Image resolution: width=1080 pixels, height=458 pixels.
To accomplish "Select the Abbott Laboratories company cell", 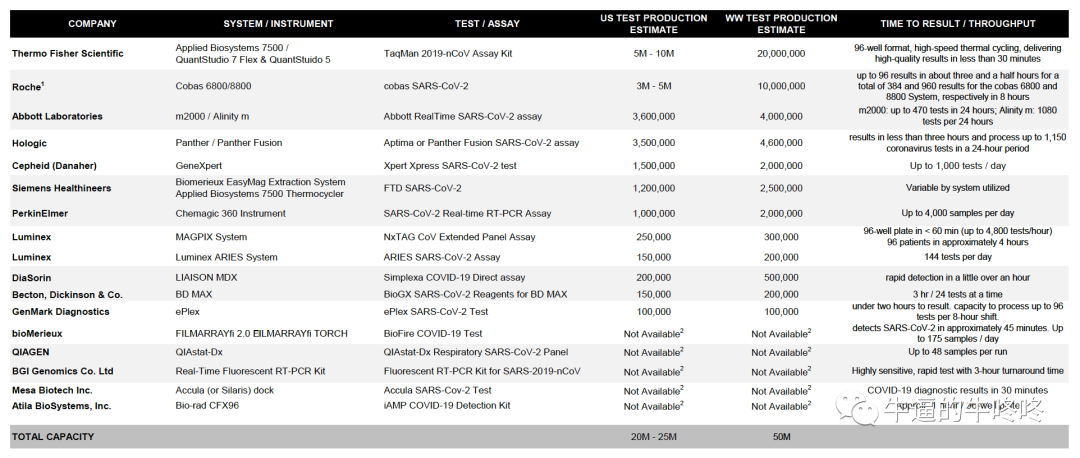I will pyautogui.click(x=57, y=116).
